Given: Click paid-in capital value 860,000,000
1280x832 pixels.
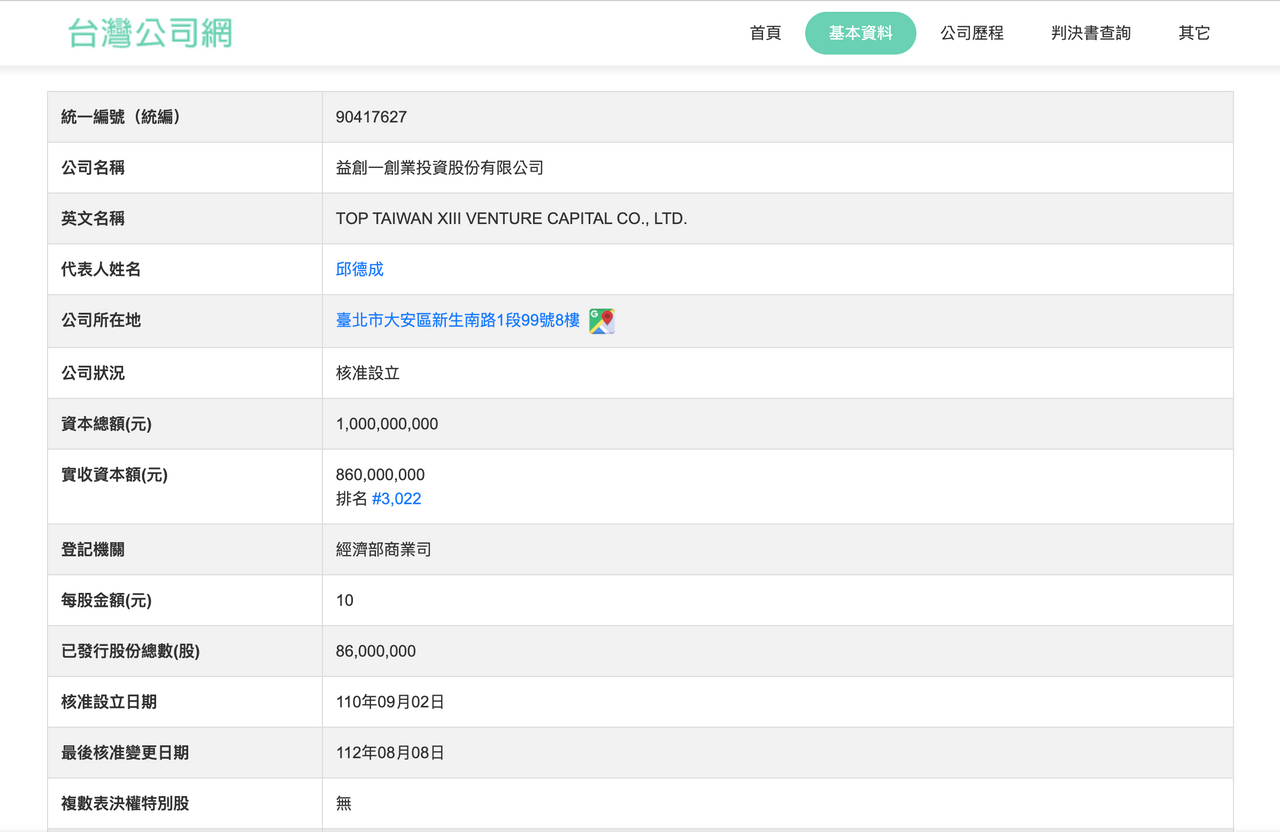Looking at the screenshot, I should (x=380, y=474).
